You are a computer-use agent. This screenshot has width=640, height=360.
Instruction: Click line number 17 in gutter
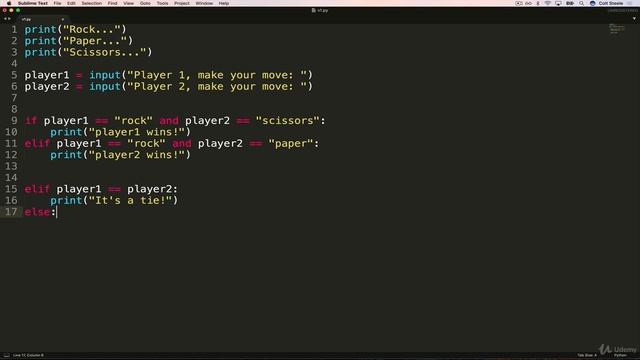[11, 211]
